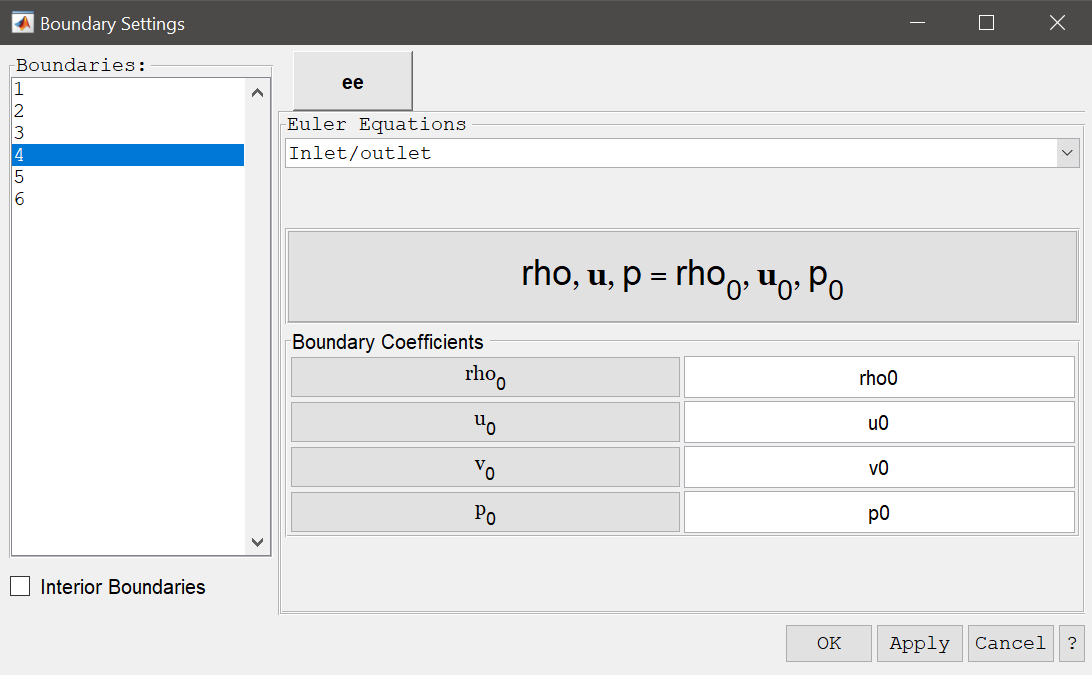The image size is (1092, 675).
Task: Click the v0 coefficient label cell
Action: pos(485,467)
